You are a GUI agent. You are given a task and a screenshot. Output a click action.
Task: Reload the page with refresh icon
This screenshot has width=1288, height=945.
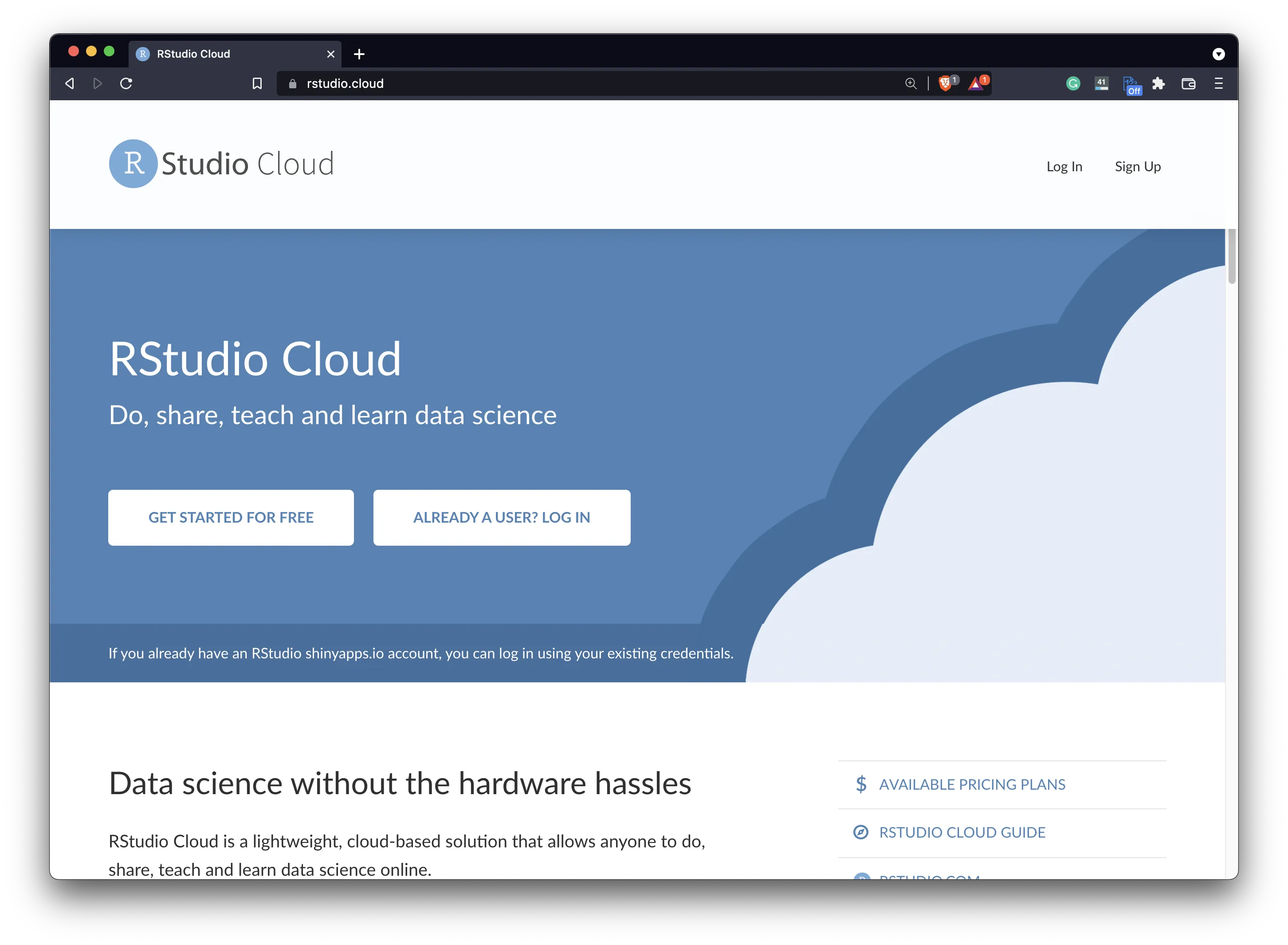[126, 84]
